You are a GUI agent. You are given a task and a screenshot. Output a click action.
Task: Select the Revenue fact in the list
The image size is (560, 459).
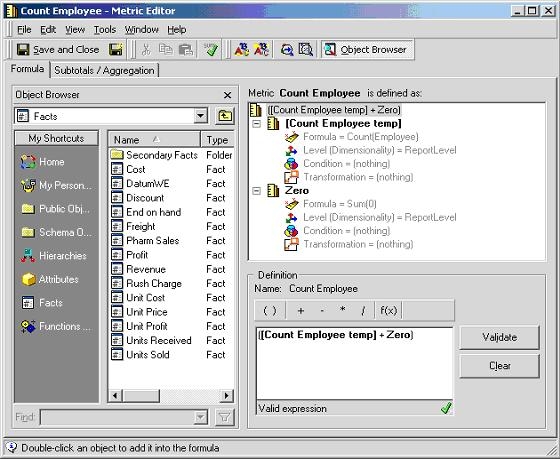146,269
